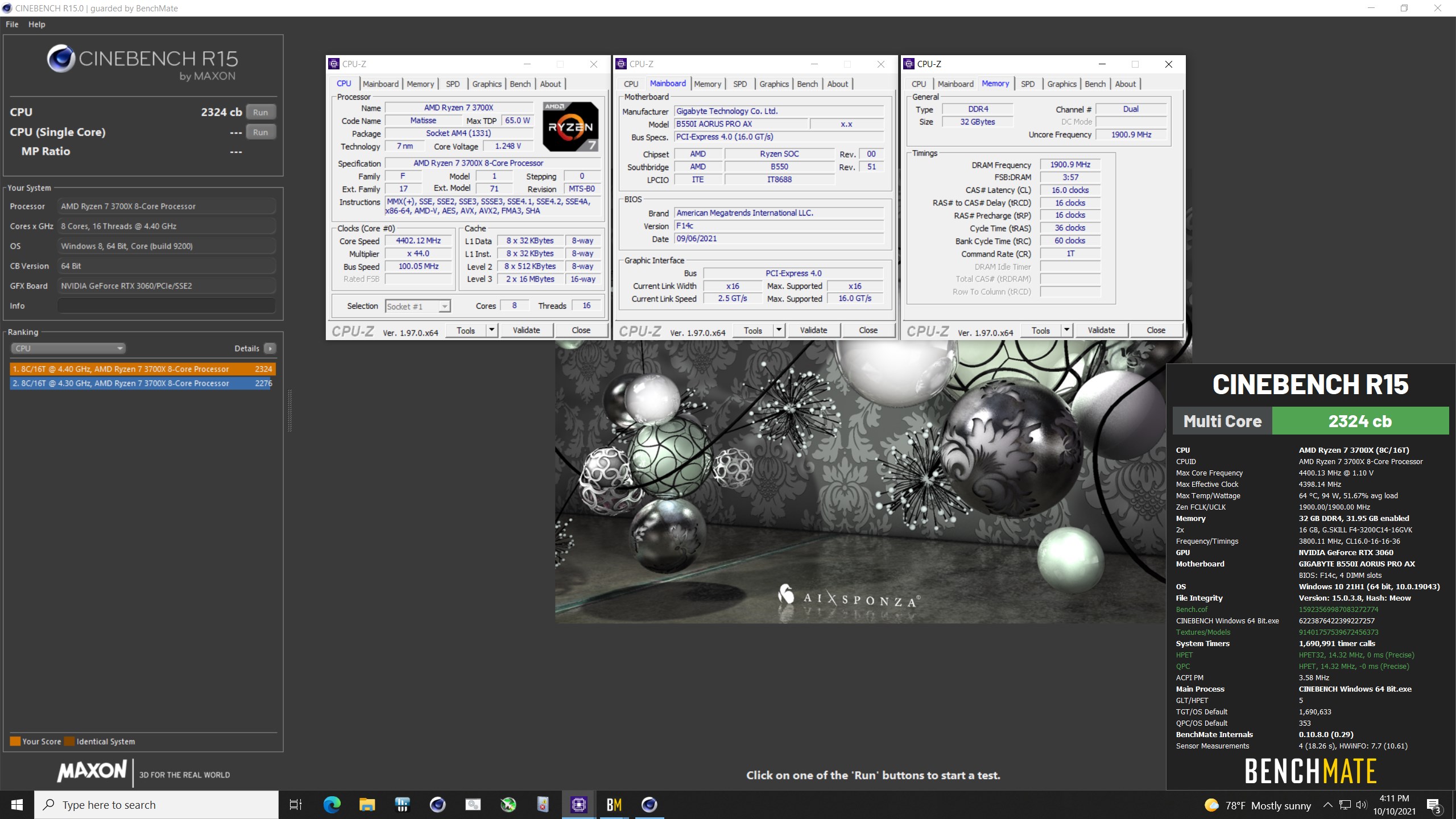Switch to Memory tab in Mainboard CPU-Z
The width and height of the screenshot is (1456, 819).
pyautogui.click(x=707, y=84)
